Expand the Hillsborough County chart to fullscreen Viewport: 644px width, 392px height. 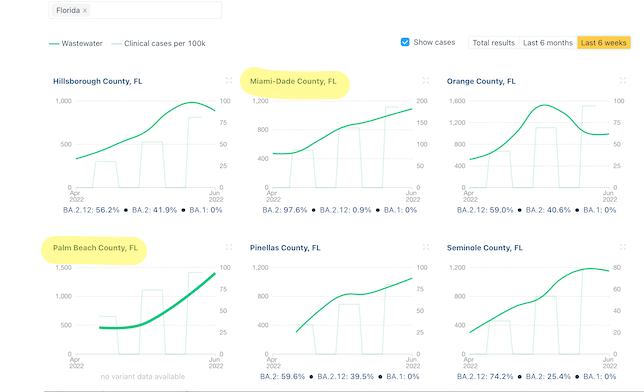click(x=229, y=81)
